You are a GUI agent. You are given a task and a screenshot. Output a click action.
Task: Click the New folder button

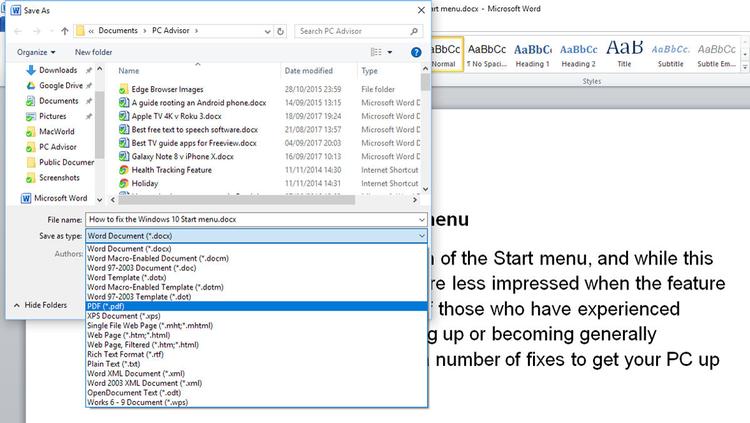tap(93, 52)
